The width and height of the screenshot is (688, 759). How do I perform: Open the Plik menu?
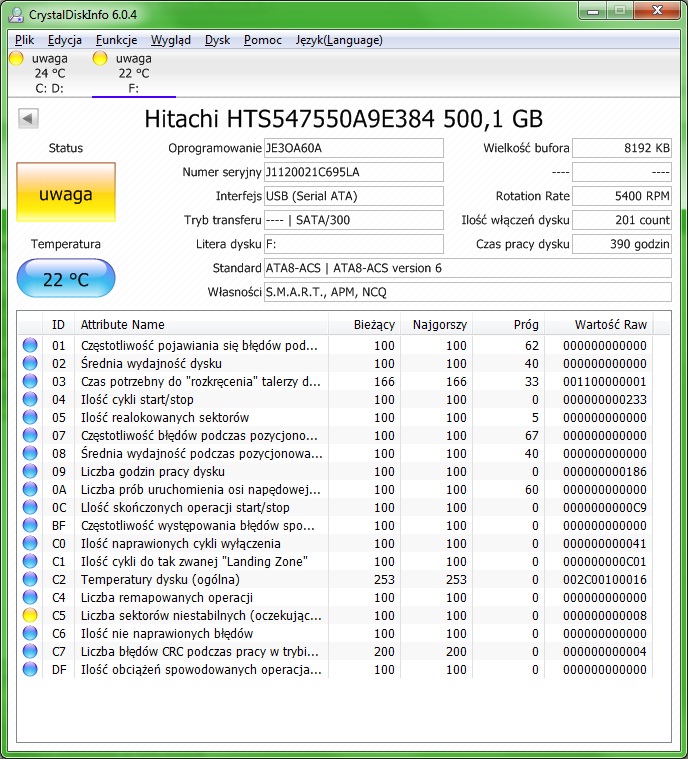tap(25, 40)
